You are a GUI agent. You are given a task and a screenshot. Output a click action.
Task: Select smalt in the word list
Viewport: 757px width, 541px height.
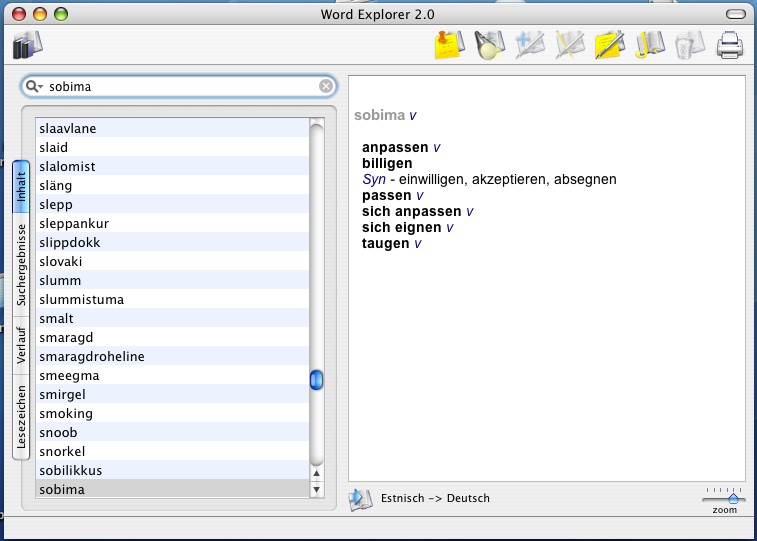coord(172,319)
